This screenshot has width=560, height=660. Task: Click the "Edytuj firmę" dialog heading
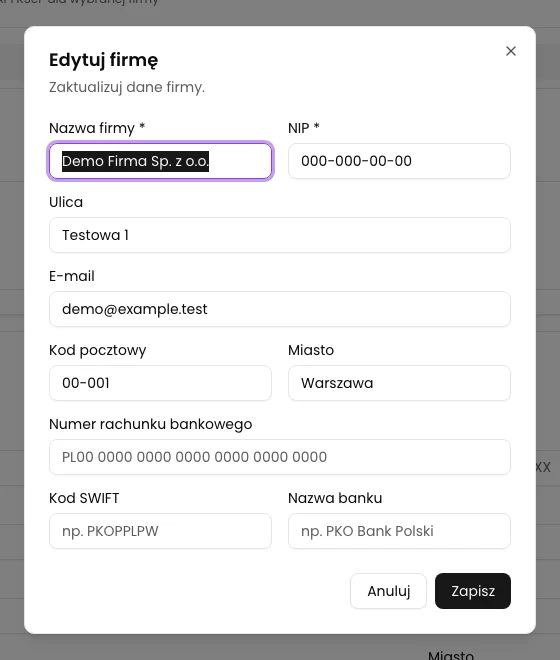point(104,60)
